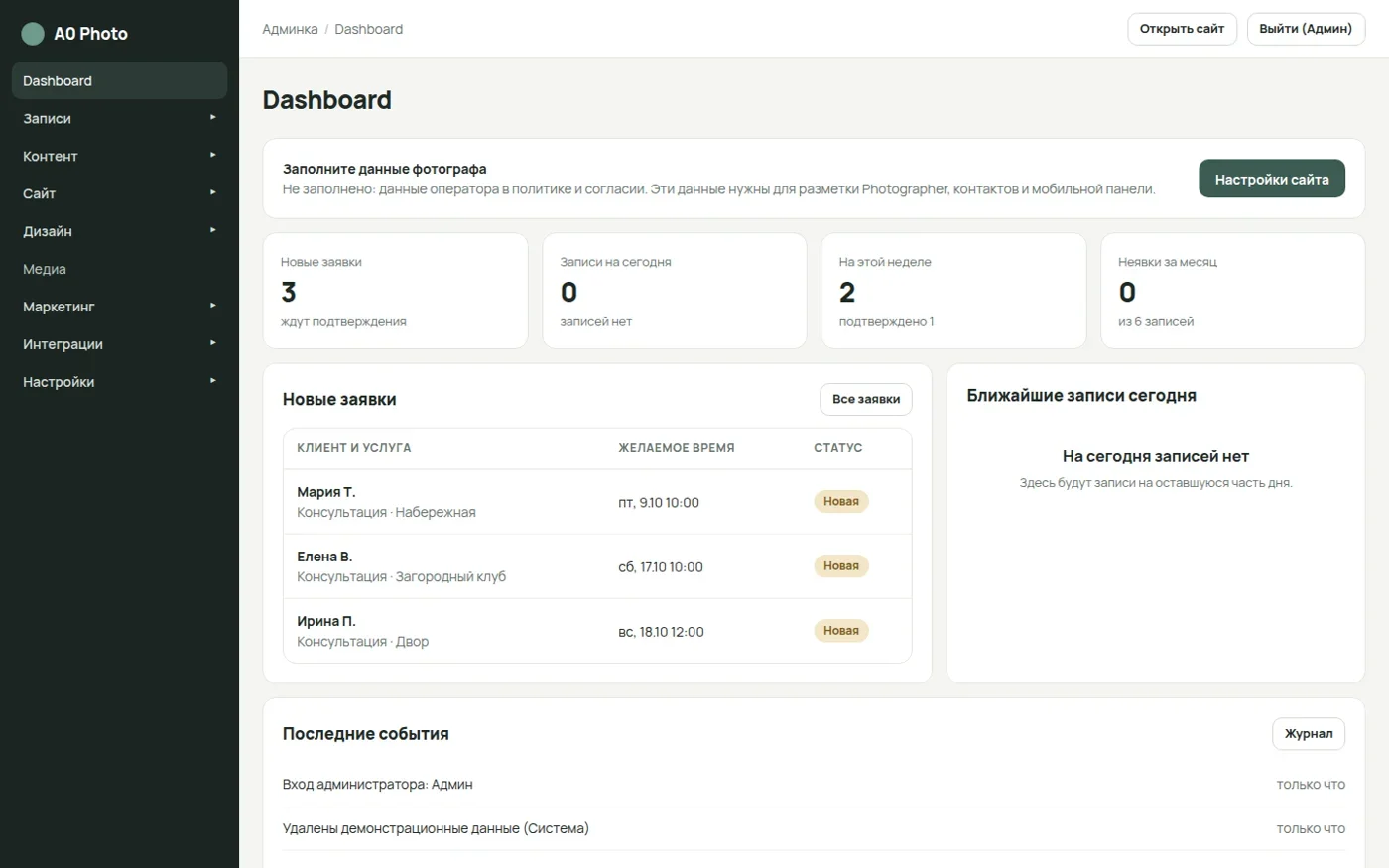Click the Админка breadcrumb
The height and width of the screenshot is (868, 1389).
pos(290,29)
